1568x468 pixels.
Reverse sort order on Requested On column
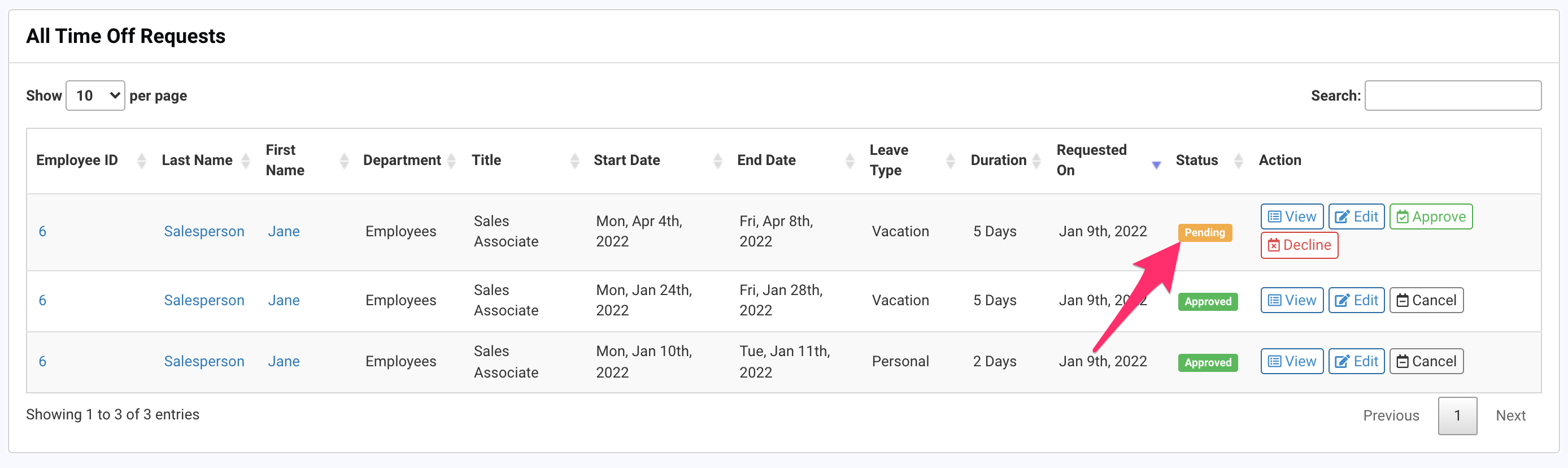coord(1157,164)
